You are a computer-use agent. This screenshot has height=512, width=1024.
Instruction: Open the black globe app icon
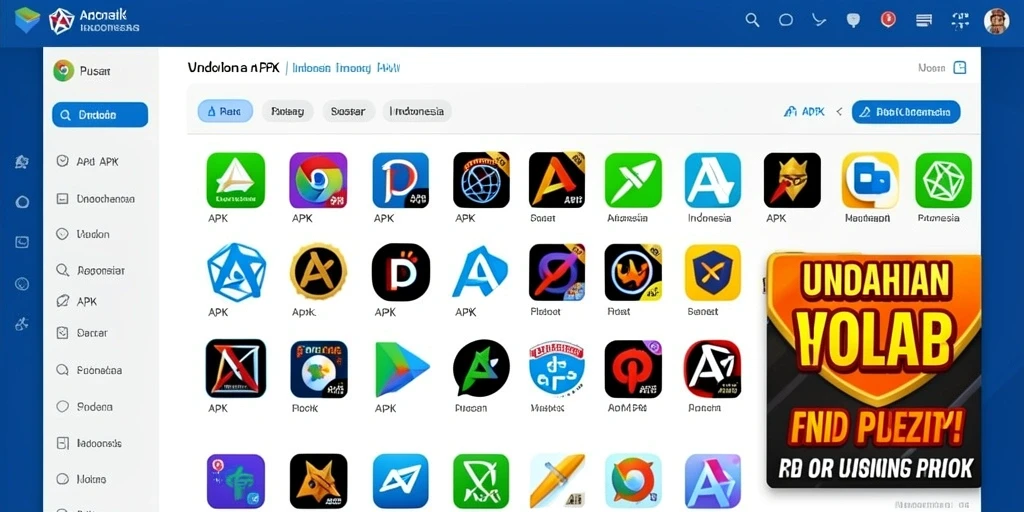(481, 180)
